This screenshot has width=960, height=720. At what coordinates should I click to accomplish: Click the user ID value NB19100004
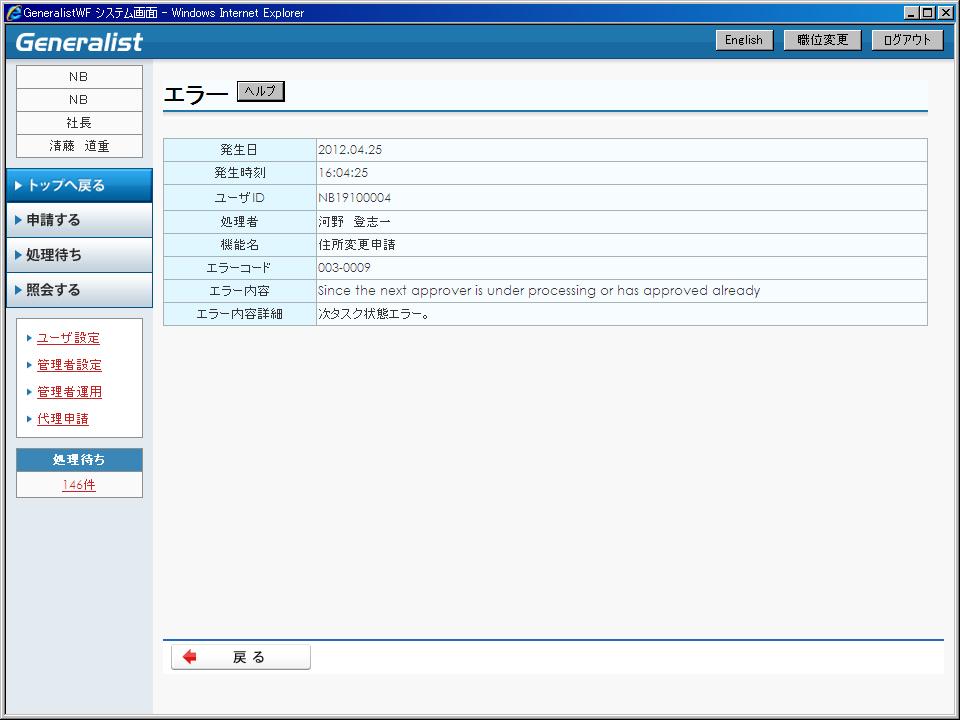(354, 198)
